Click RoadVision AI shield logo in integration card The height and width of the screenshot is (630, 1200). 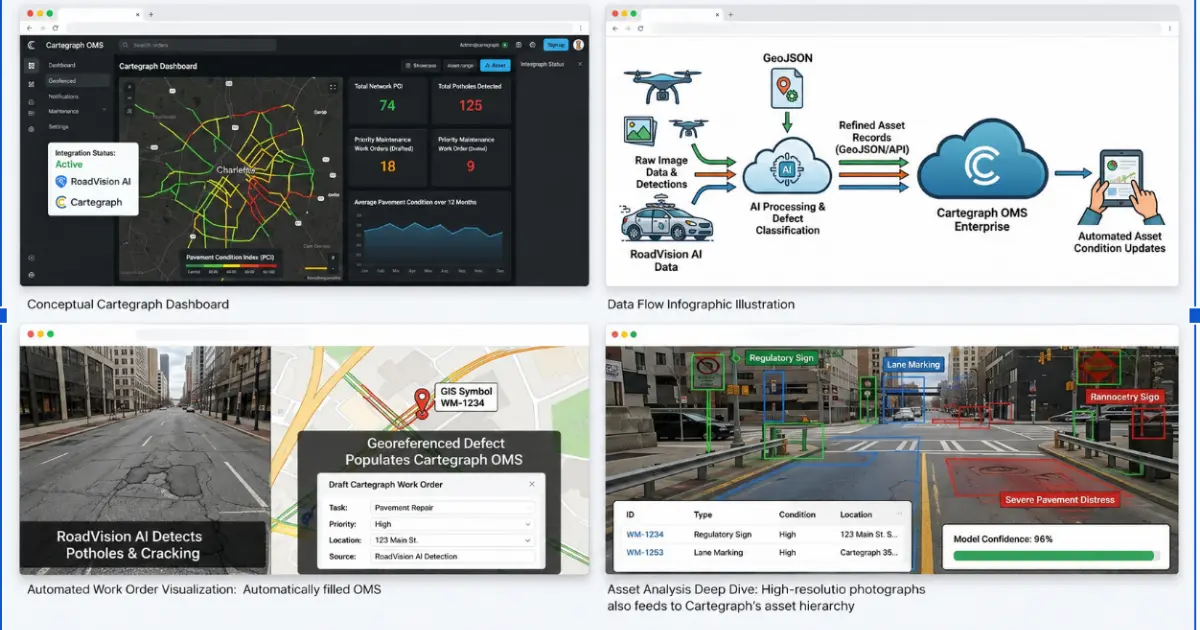pos(62,181)
